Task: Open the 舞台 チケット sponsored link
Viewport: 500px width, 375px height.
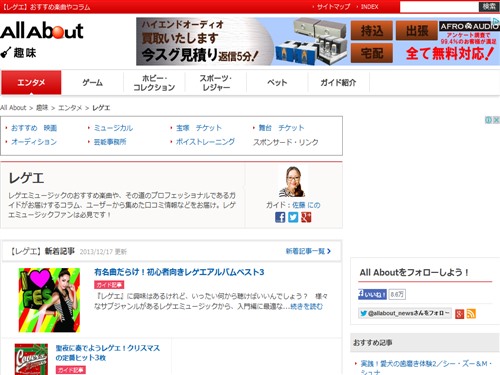Action: 281,128
